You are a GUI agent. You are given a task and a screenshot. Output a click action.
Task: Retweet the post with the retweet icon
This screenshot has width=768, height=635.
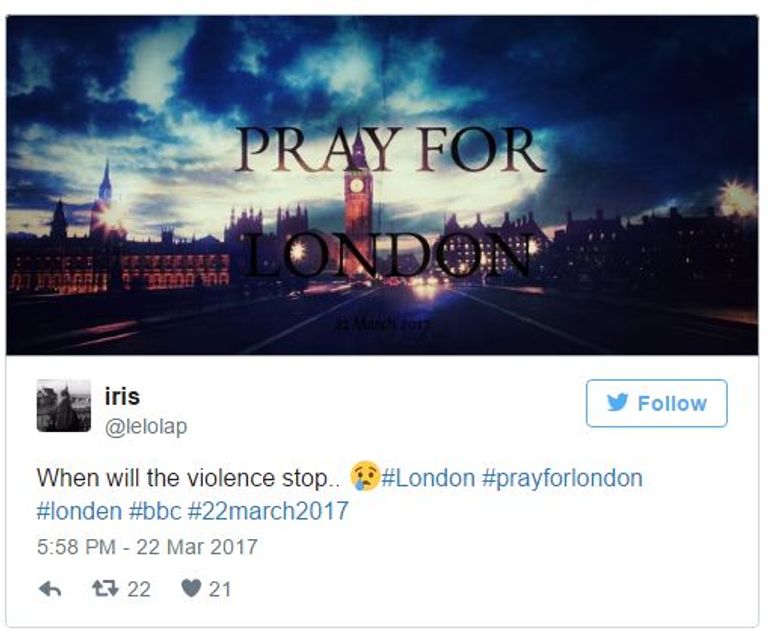click(105, 588)
